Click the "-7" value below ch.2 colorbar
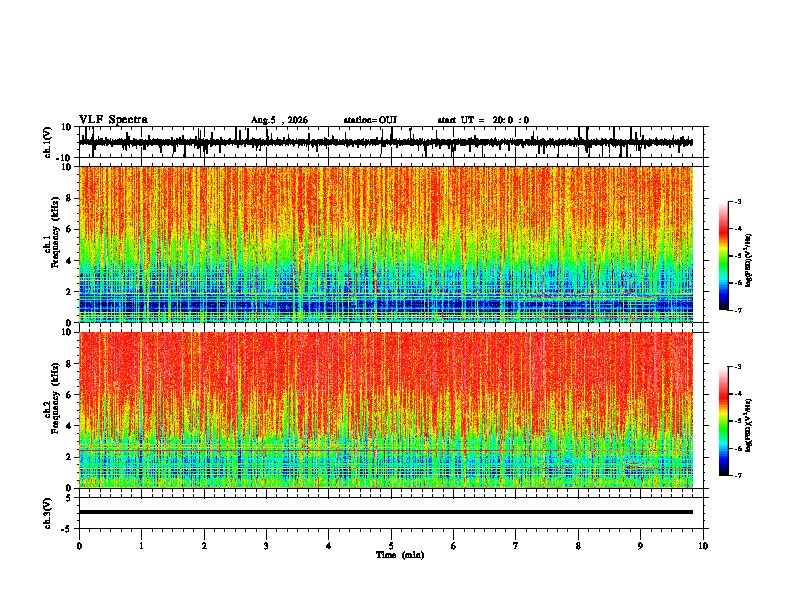The image size is (792, 612). coord(738,475)
